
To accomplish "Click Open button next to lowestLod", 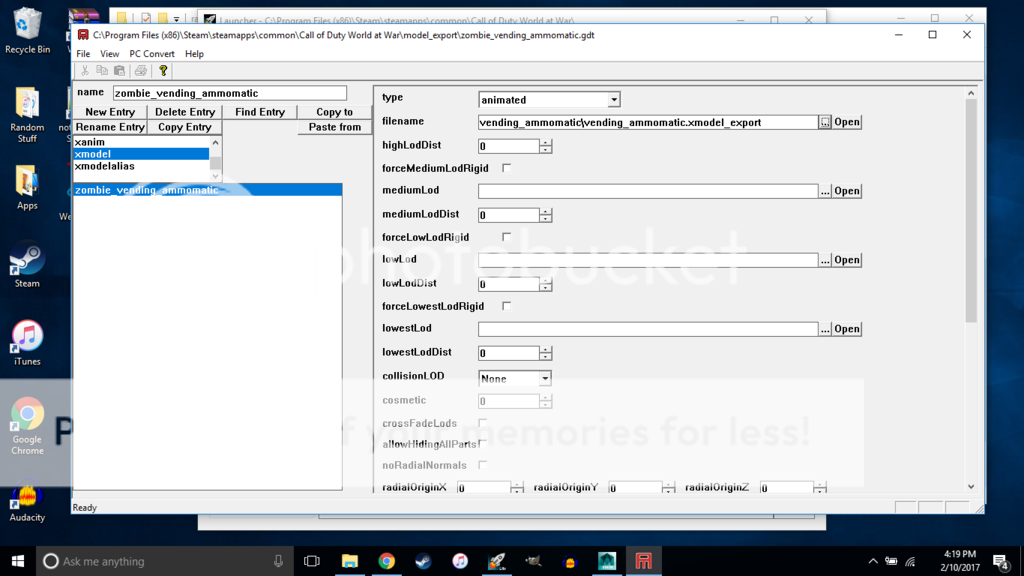I will click(x=847, y=328).
